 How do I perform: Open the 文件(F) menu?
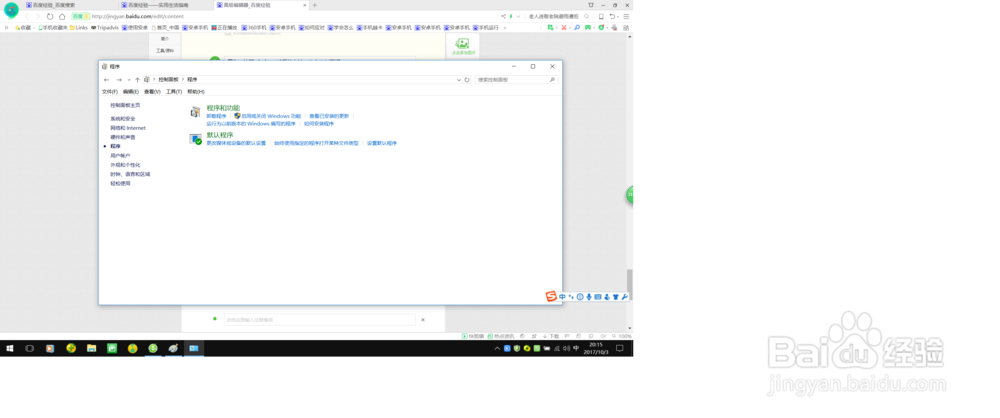click(110, 92)
